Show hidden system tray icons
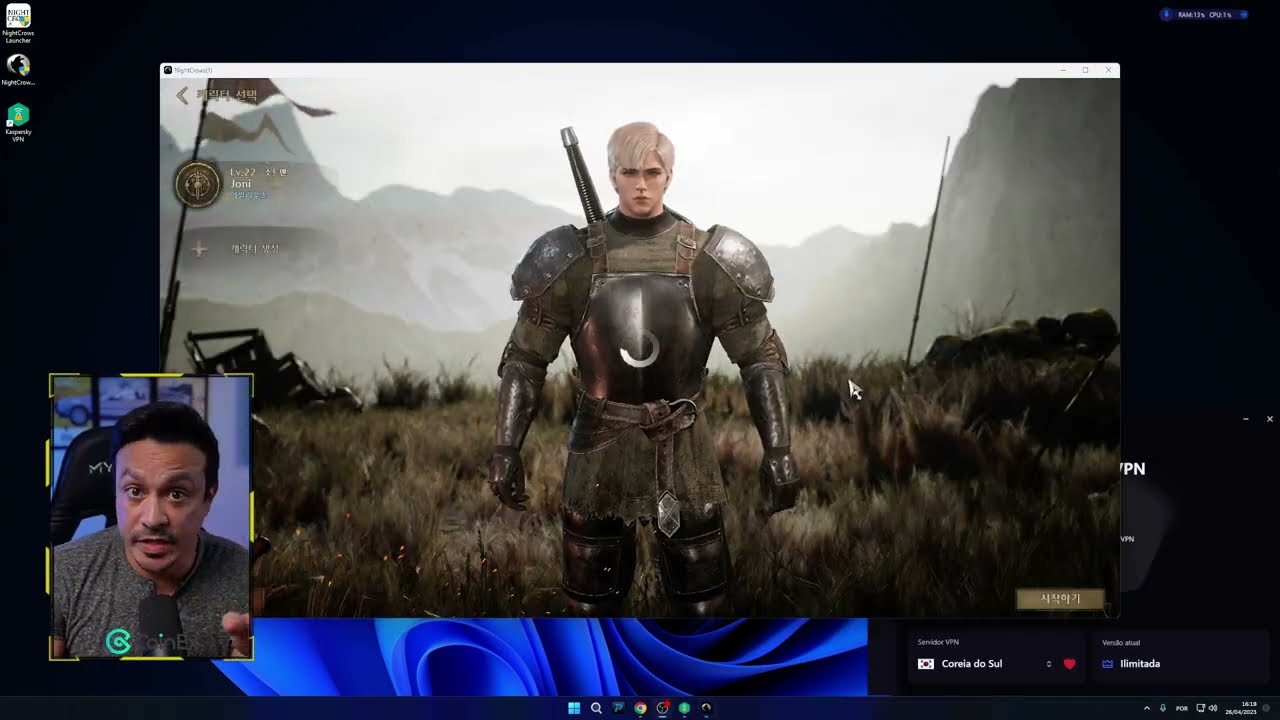Image resolution: width=1280 pixels, height=720 pixels. 1147,708
